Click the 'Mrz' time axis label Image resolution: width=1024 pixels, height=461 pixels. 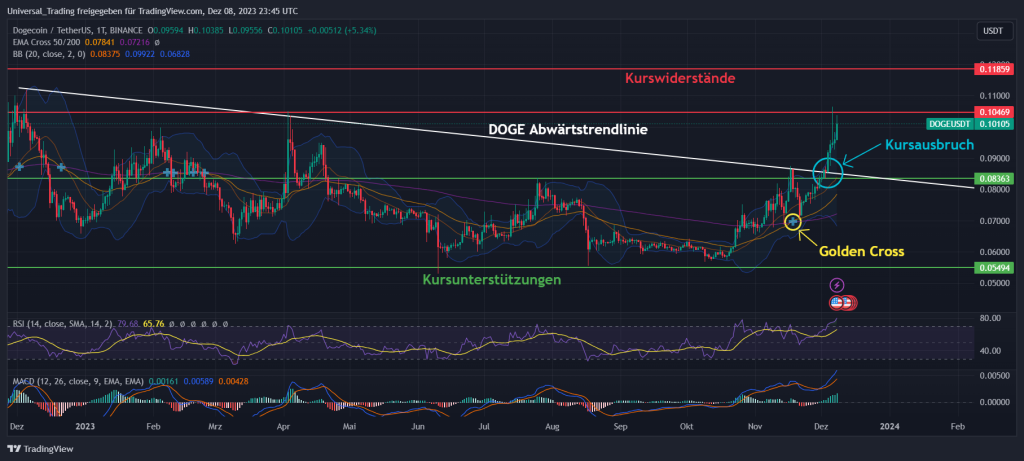(x=215, y=426)
